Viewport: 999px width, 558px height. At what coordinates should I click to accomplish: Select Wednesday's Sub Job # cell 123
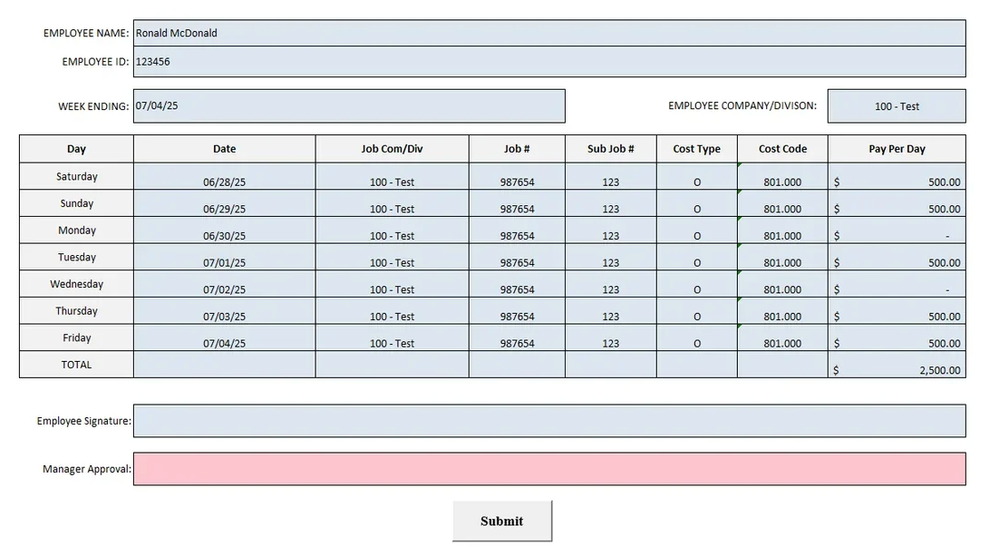[x=610, y=283]
